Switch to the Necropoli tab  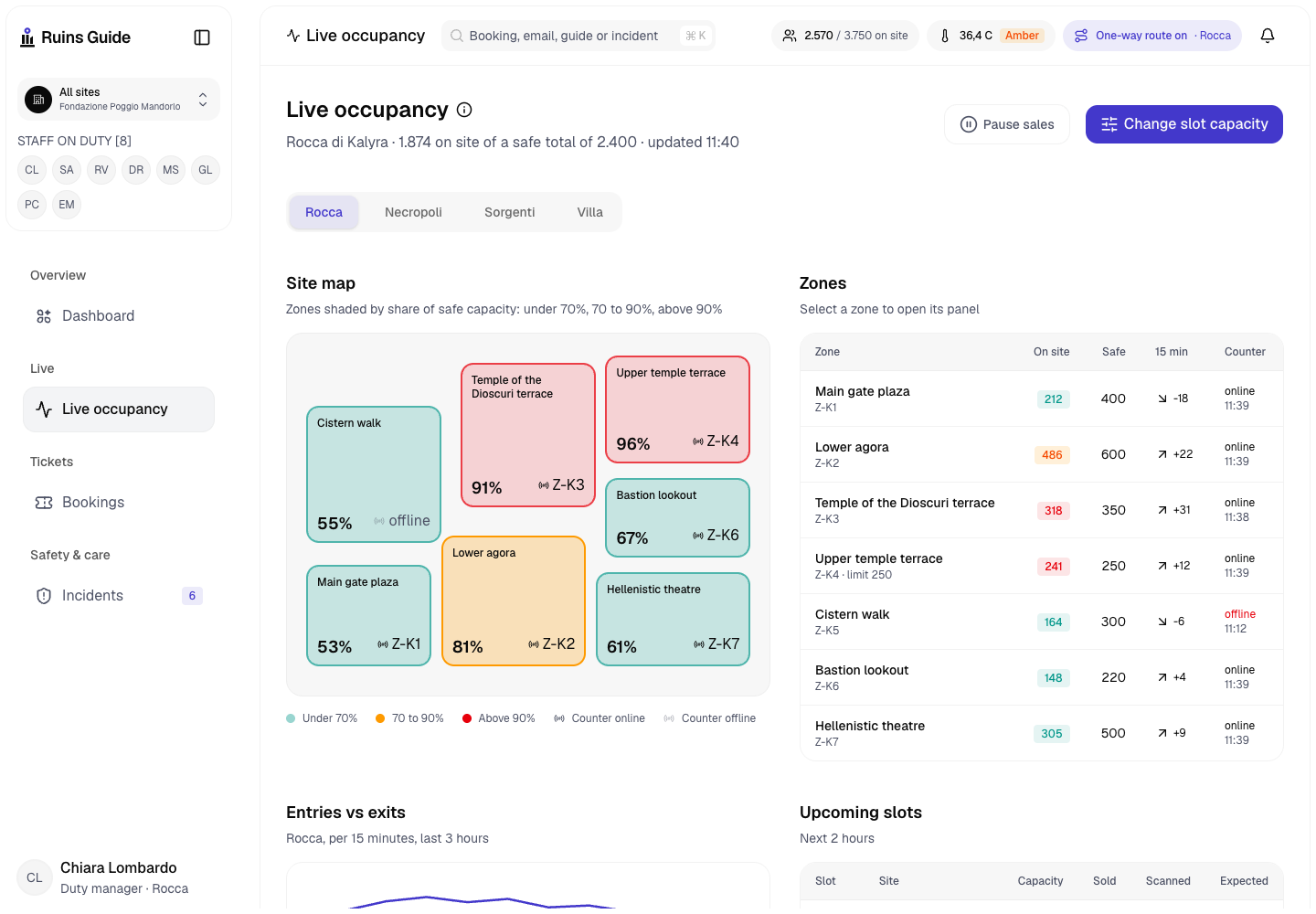pyautogui.click(x=413, y=212)
